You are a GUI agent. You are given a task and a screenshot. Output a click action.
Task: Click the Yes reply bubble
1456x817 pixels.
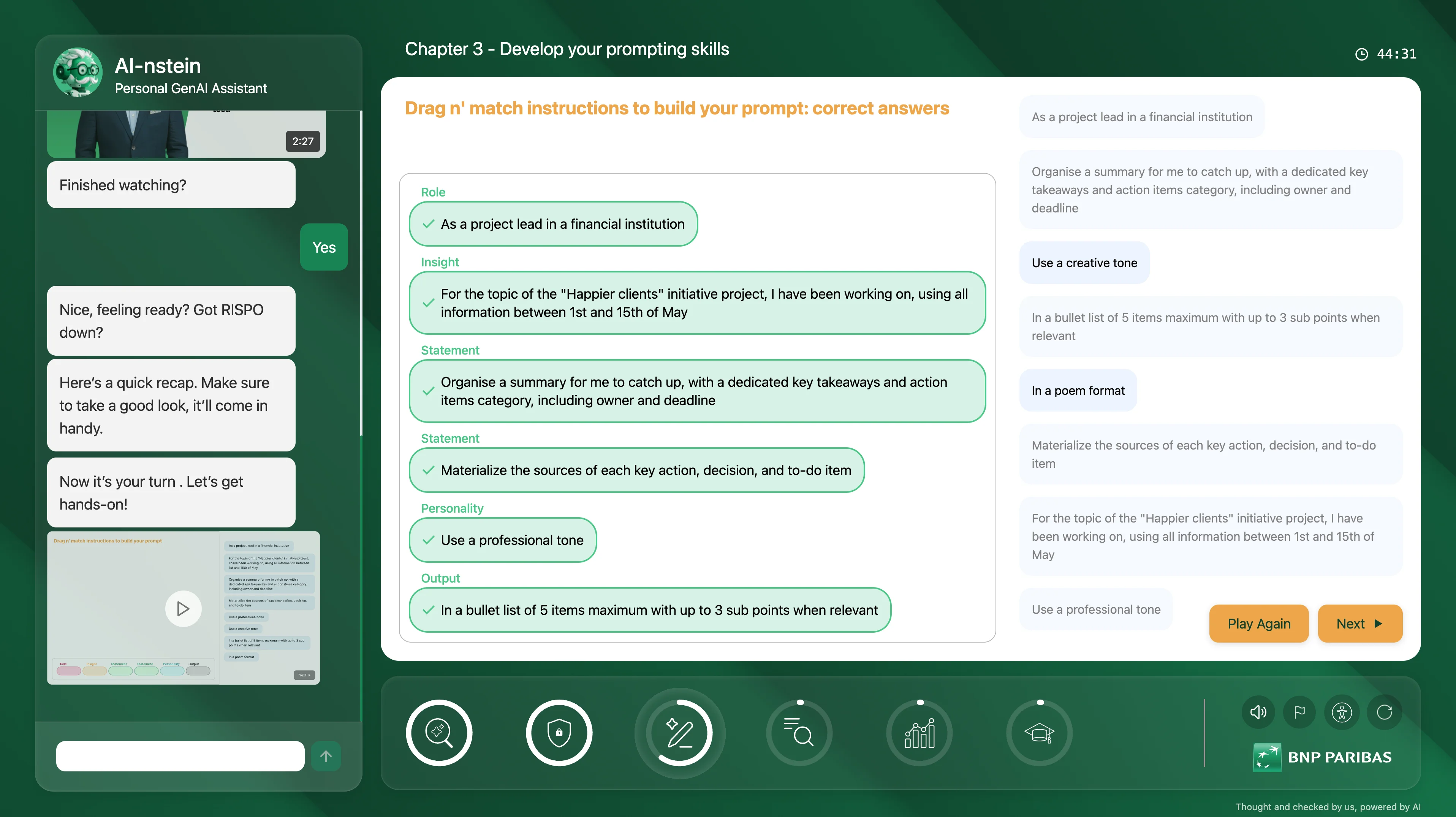click(324, 247)
